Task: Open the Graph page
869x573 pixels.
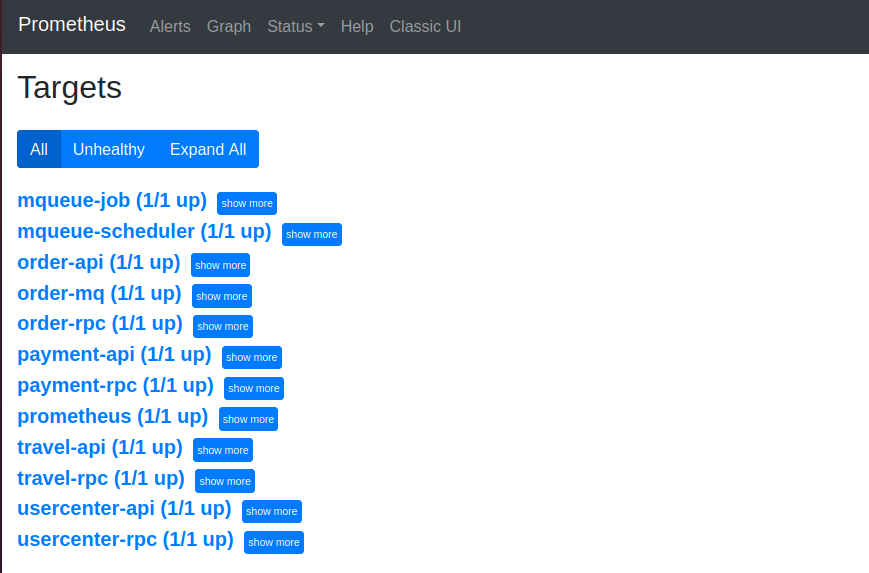Action: [x=228, y=26]
